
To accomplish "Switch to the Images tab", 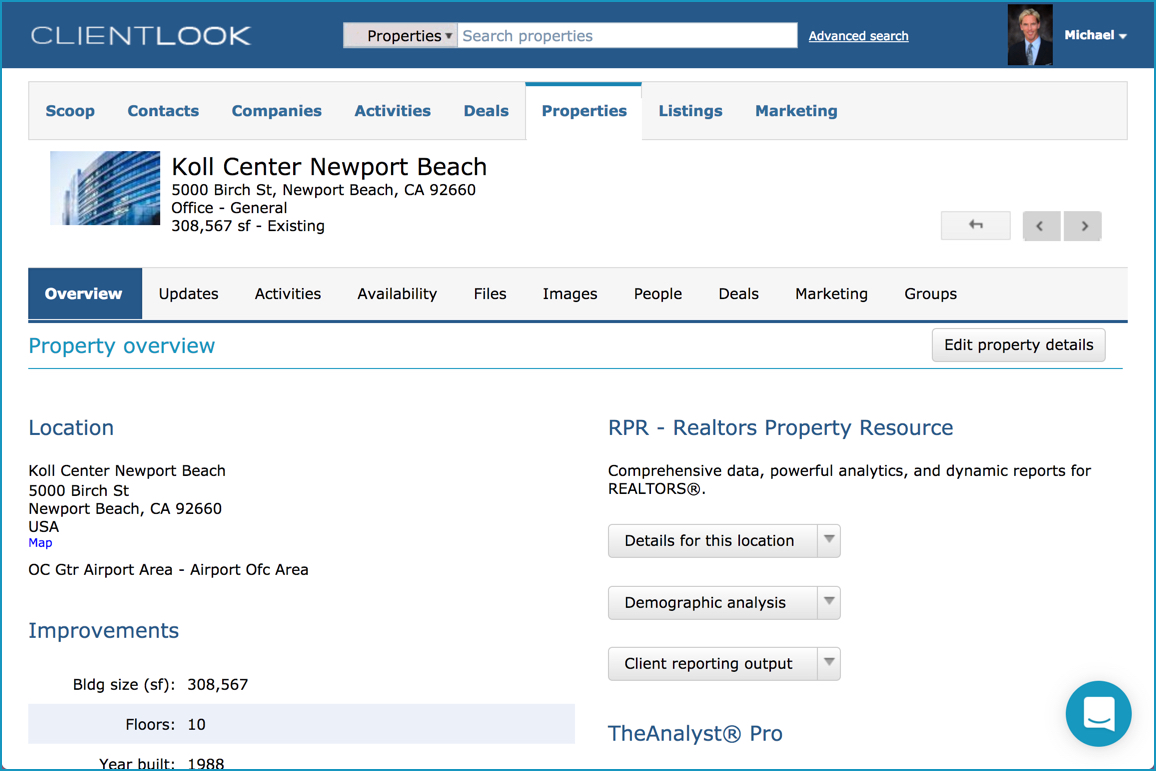I will 569,293.
